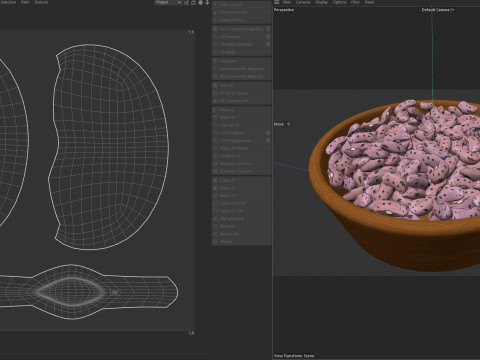480x360 pixels.
Task: Apply Mirror U to UVs
Action: pos(242,110)
